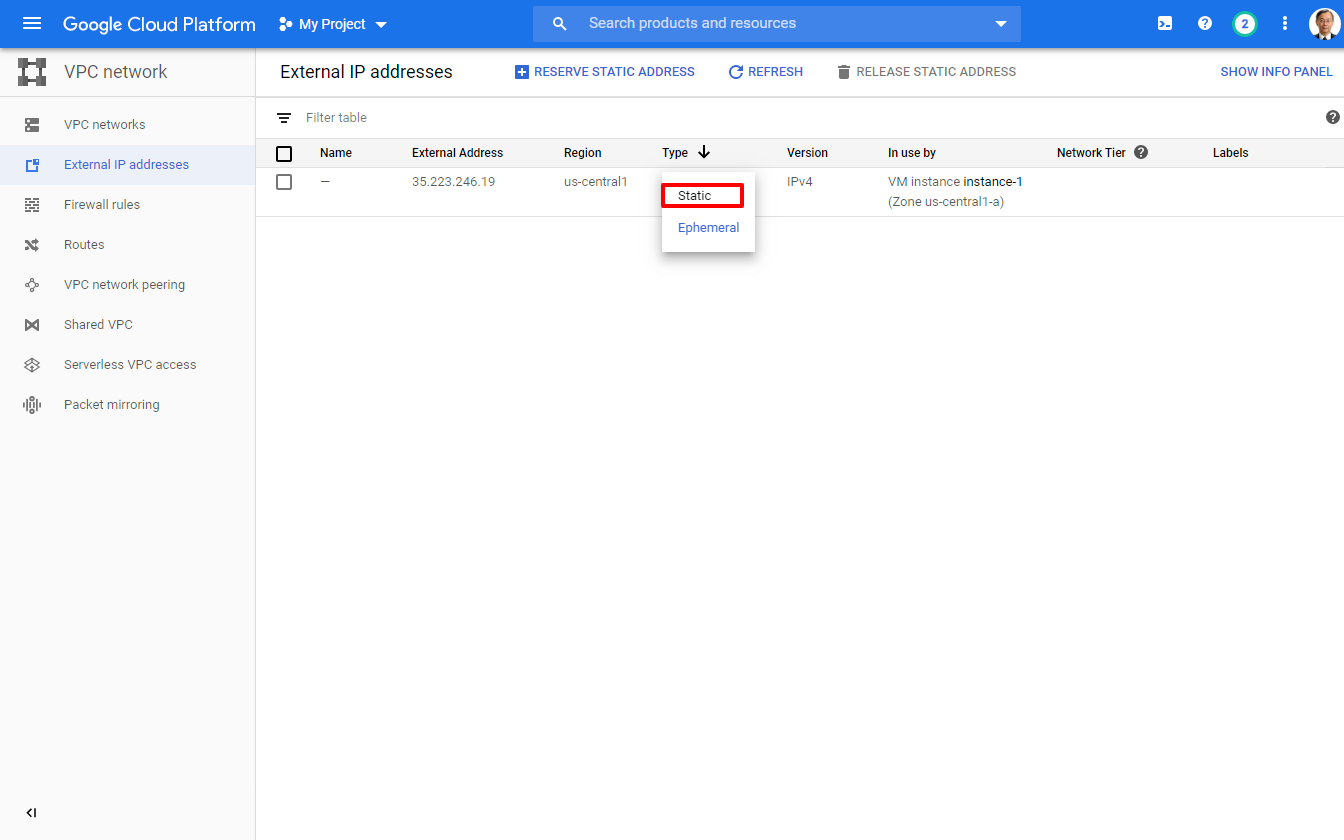The width and height of the screenshot is (1344, 840).
Task: Click the project hexagon icon beside My Project
Action: (x=286, y=24)
